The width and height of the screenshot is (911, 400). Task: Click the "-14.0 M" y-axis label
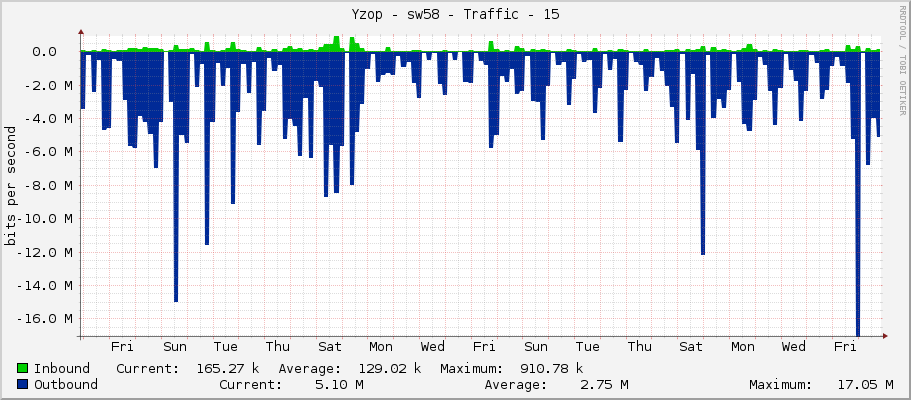(44, 286)
